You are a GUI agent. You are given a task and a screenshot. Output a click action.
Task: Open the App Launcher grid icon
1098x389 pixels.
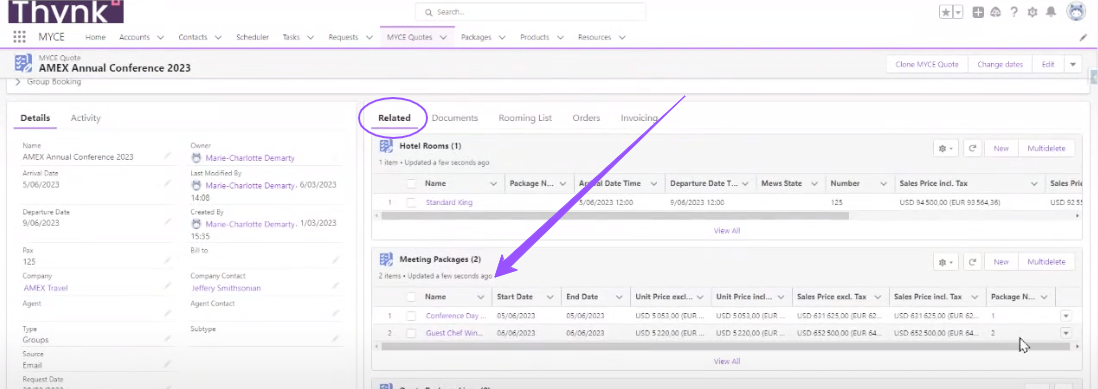pyautogui.click(x=20, y=37)
